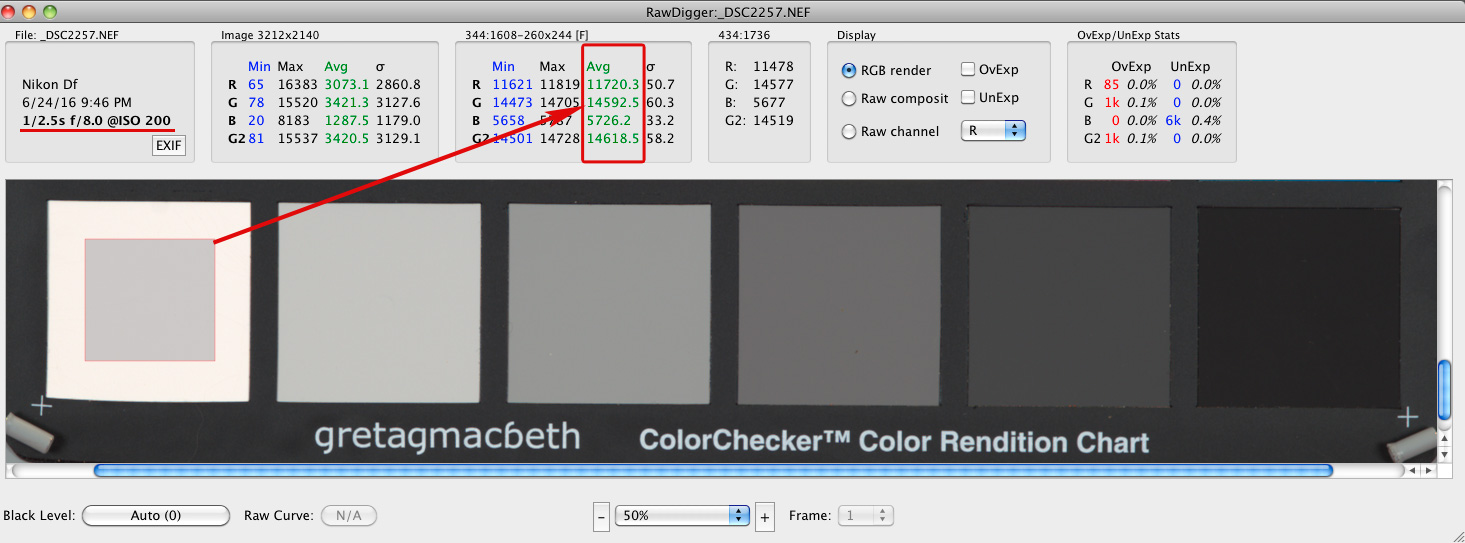This screenshot has height=543, width=1465.
Task: Click the Raw Curve N/A button
Action: (x=348, y=516)
